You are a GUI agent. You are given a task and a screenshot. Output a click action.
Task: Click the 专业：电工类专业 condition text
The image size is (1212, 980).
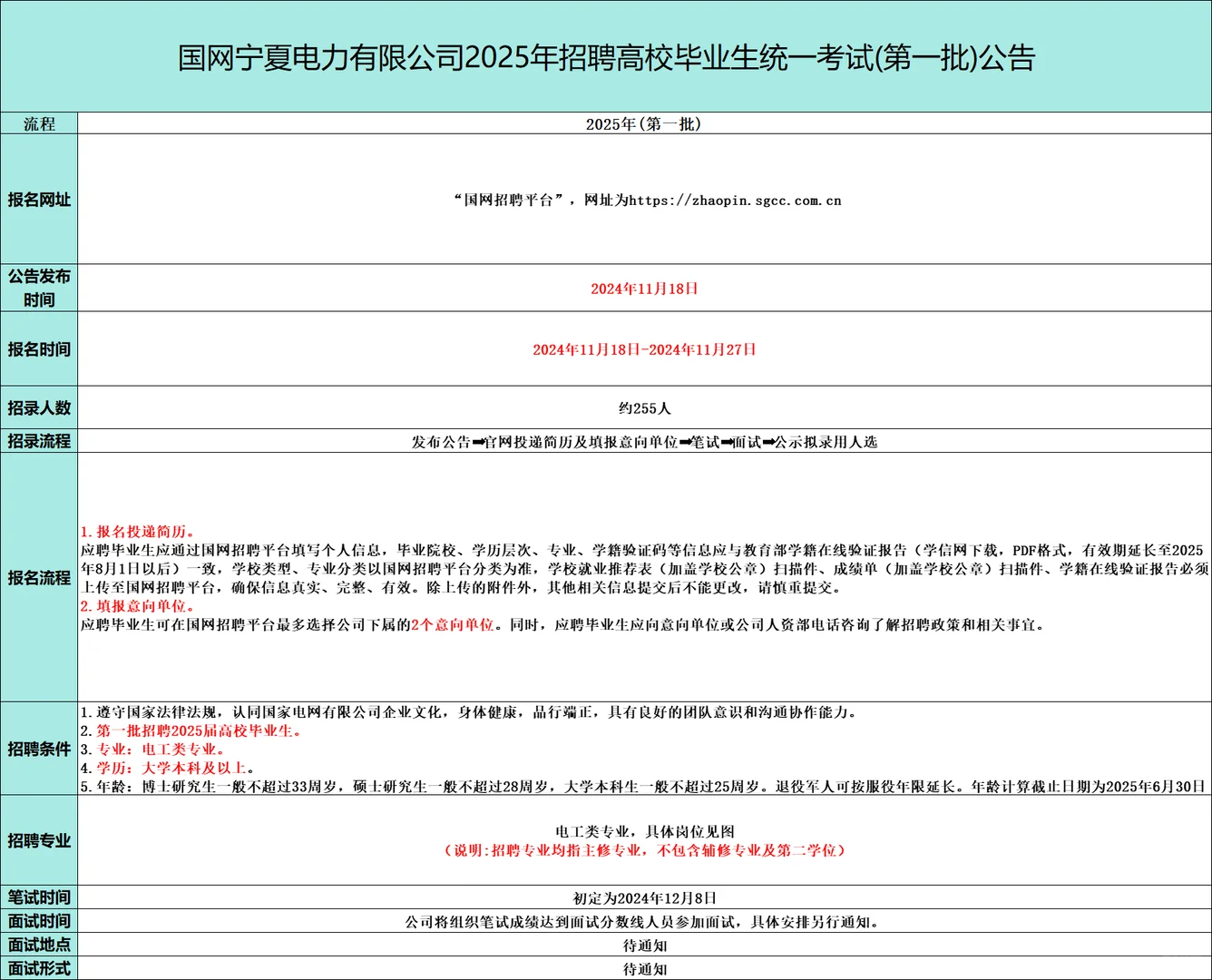click(154, 750)
